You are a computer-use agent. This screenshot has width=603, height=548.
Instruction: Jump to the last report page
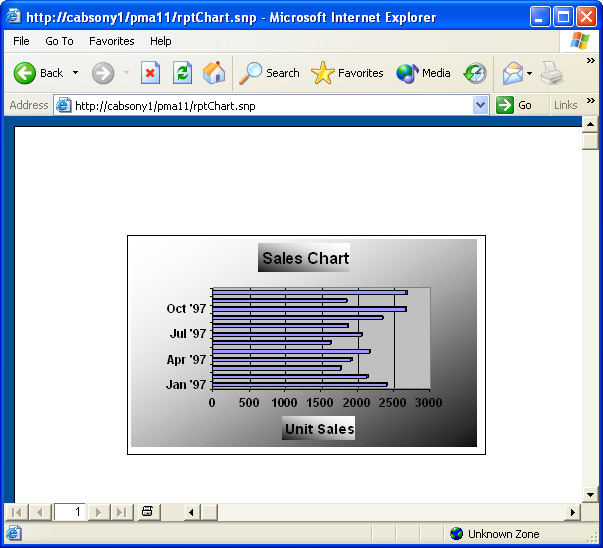pos(121,512)
